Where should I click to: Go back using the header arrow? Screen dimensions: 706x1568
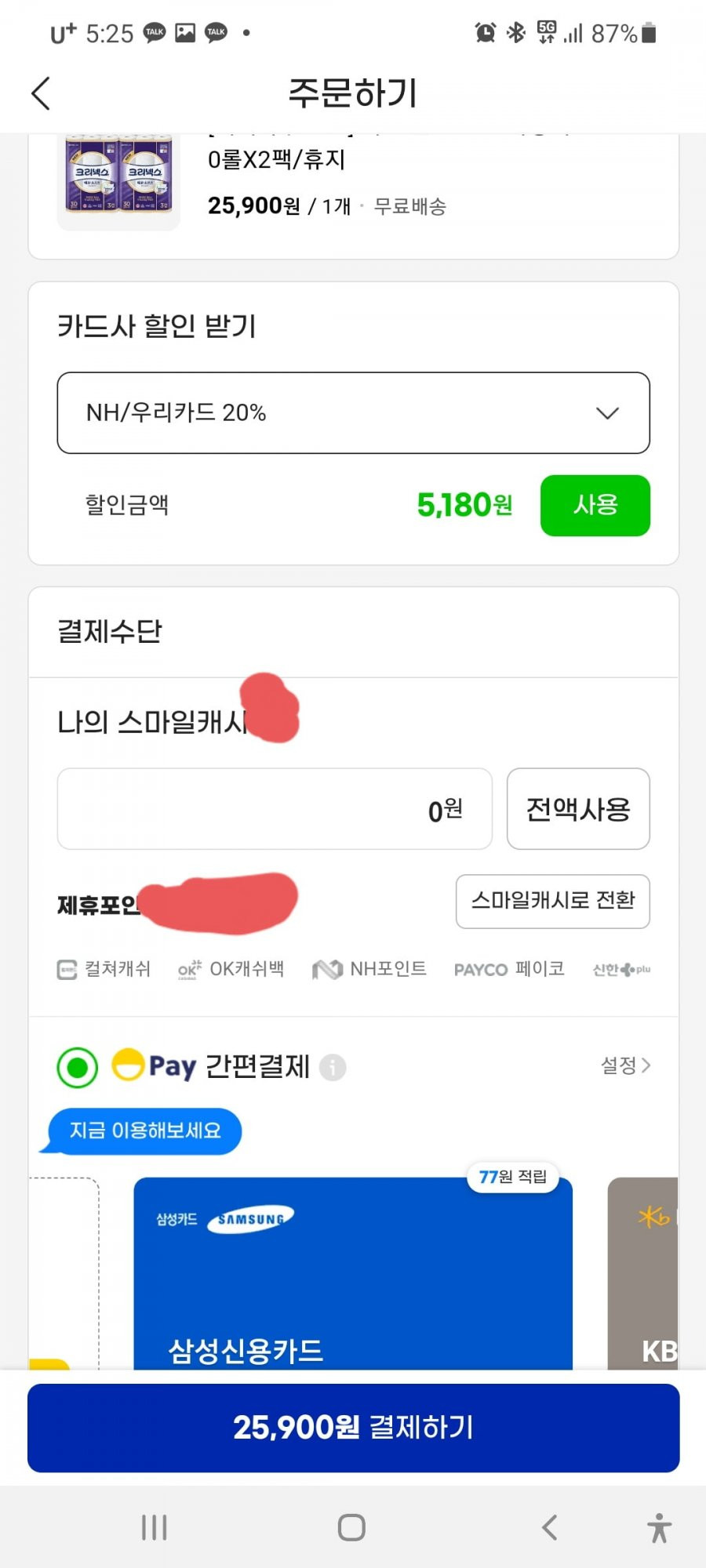[41, 93]
